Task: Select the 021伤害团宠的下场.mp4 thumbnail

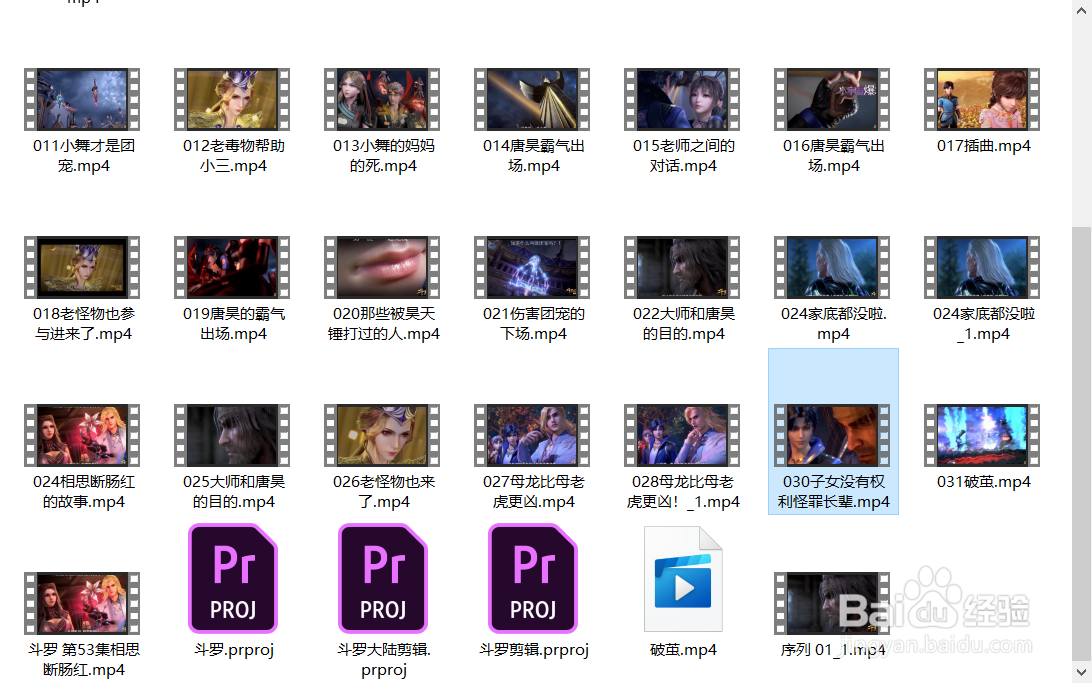Action: [532, 267]
